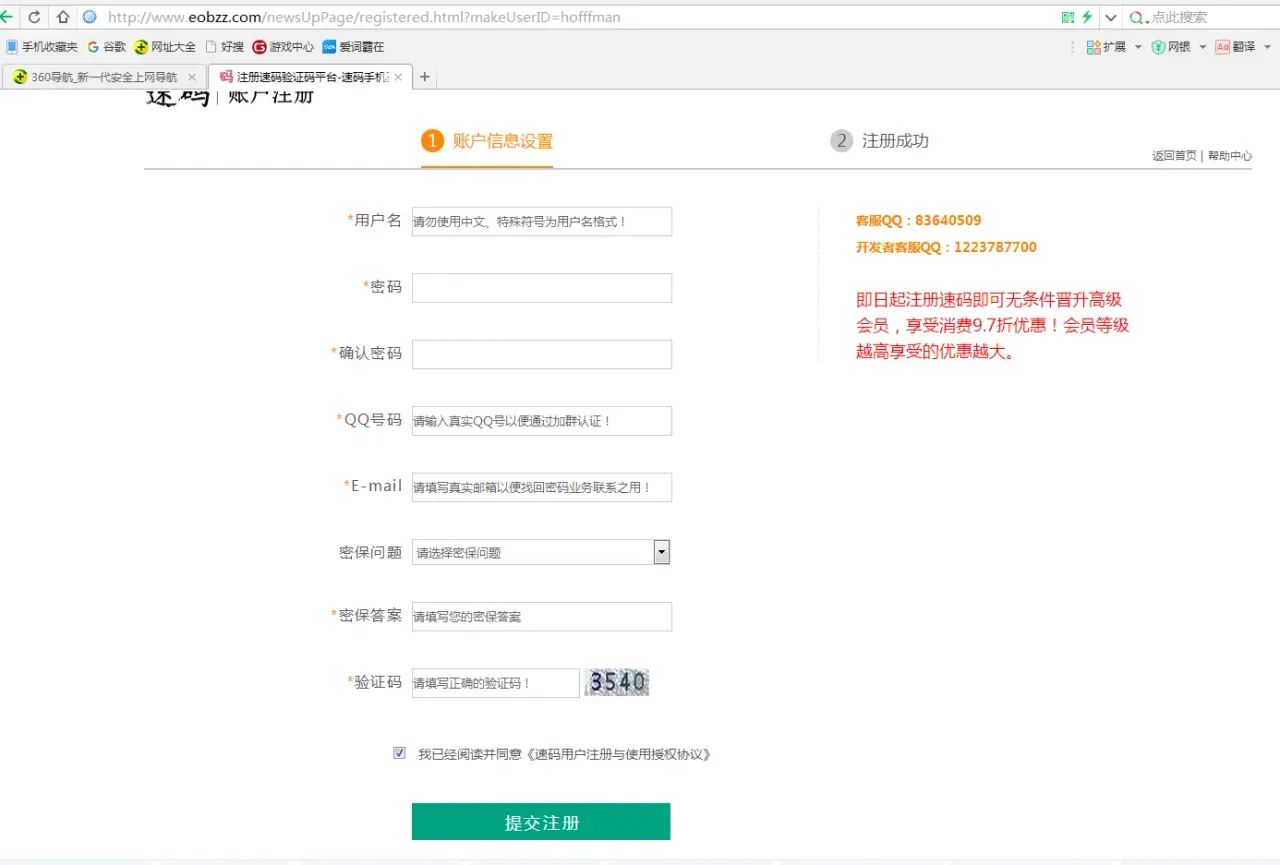
Task: Close the 注册速码验证码平台 tab
Action: click(398, 77)
